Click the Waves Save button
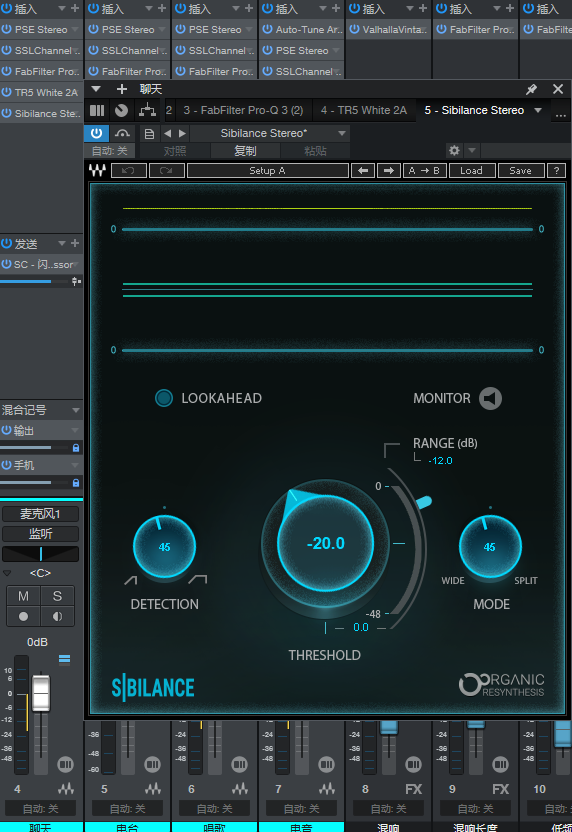Screen dimensions: 572x832 pyautogui.click(x=521, y=170)
